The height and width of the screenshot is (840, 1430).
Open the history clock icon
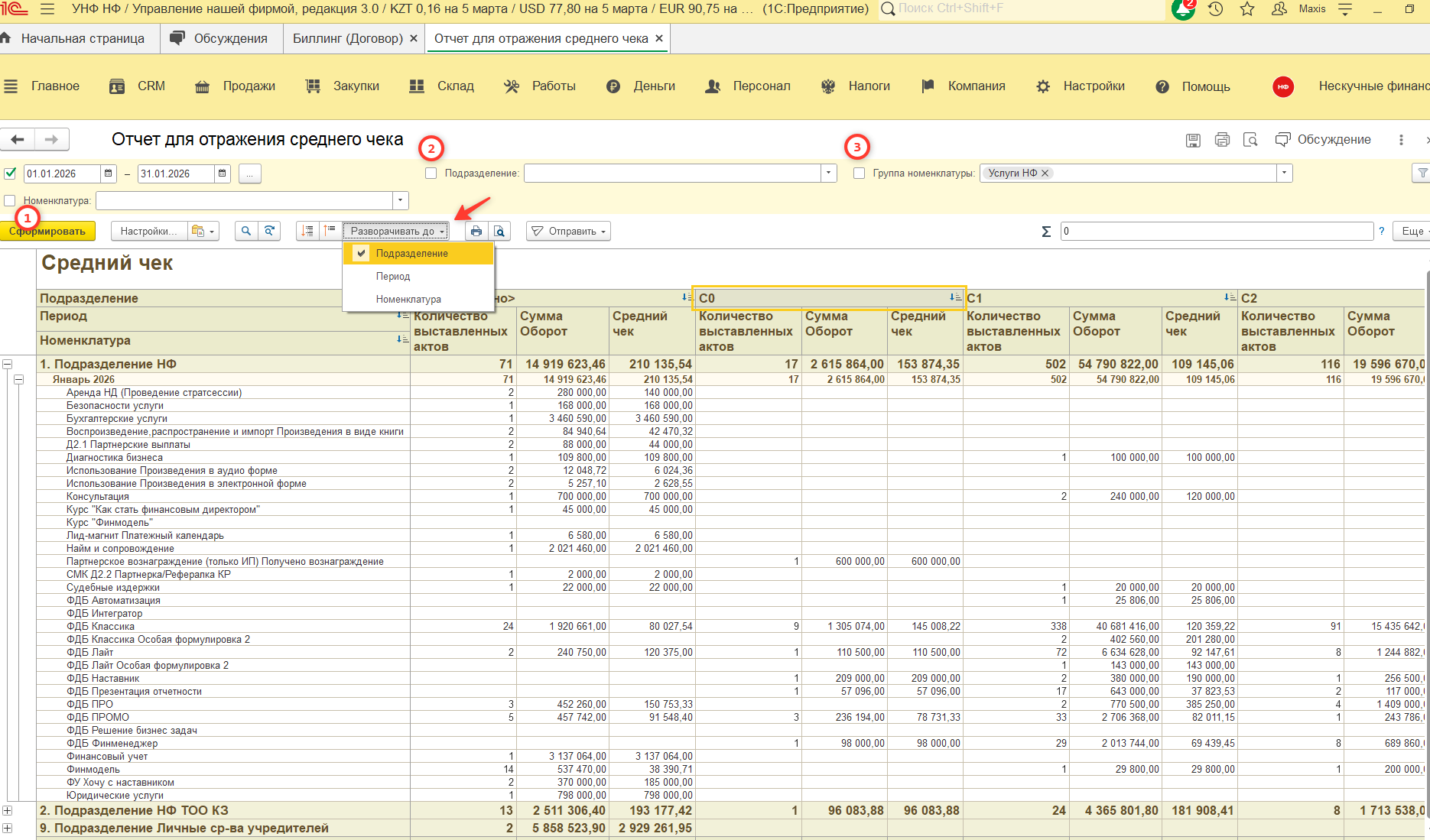point(1215,9)
